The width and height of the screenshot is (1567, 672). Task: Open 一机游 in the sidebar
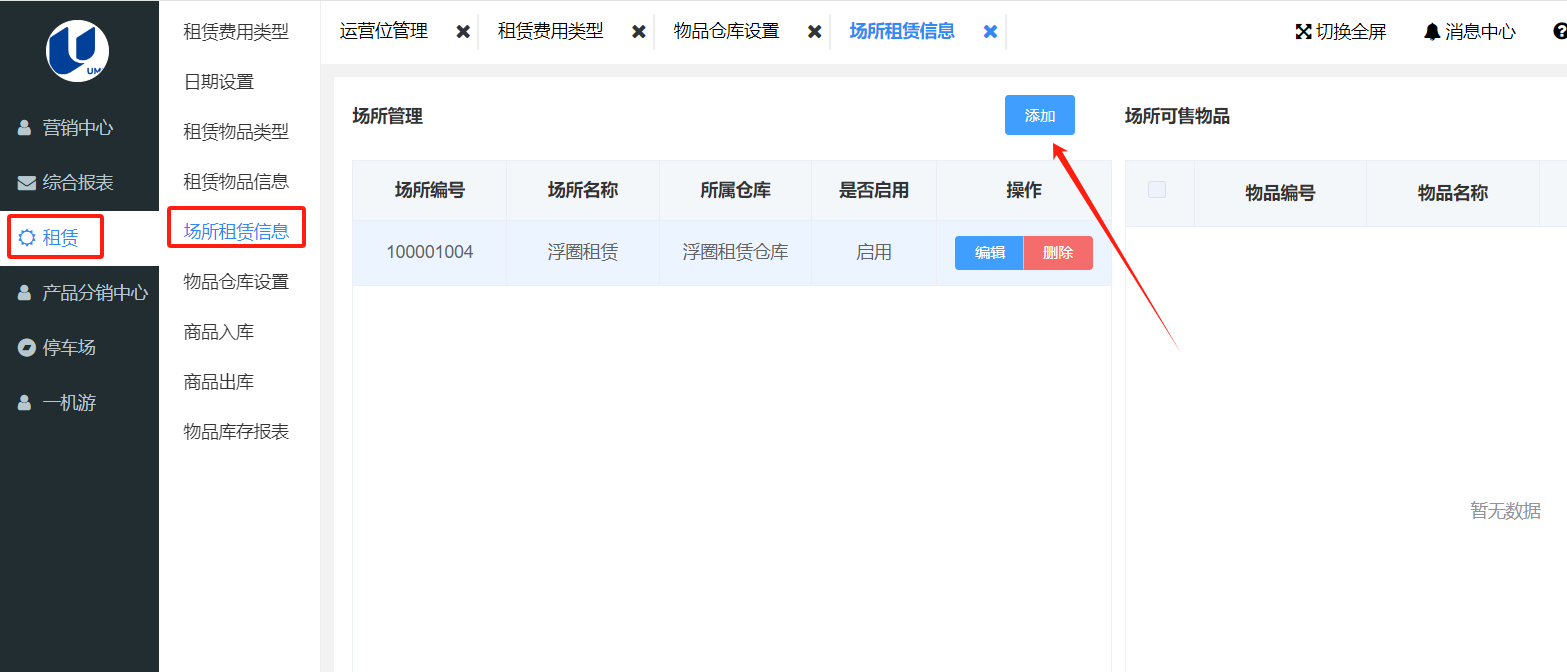click(69, 403)
